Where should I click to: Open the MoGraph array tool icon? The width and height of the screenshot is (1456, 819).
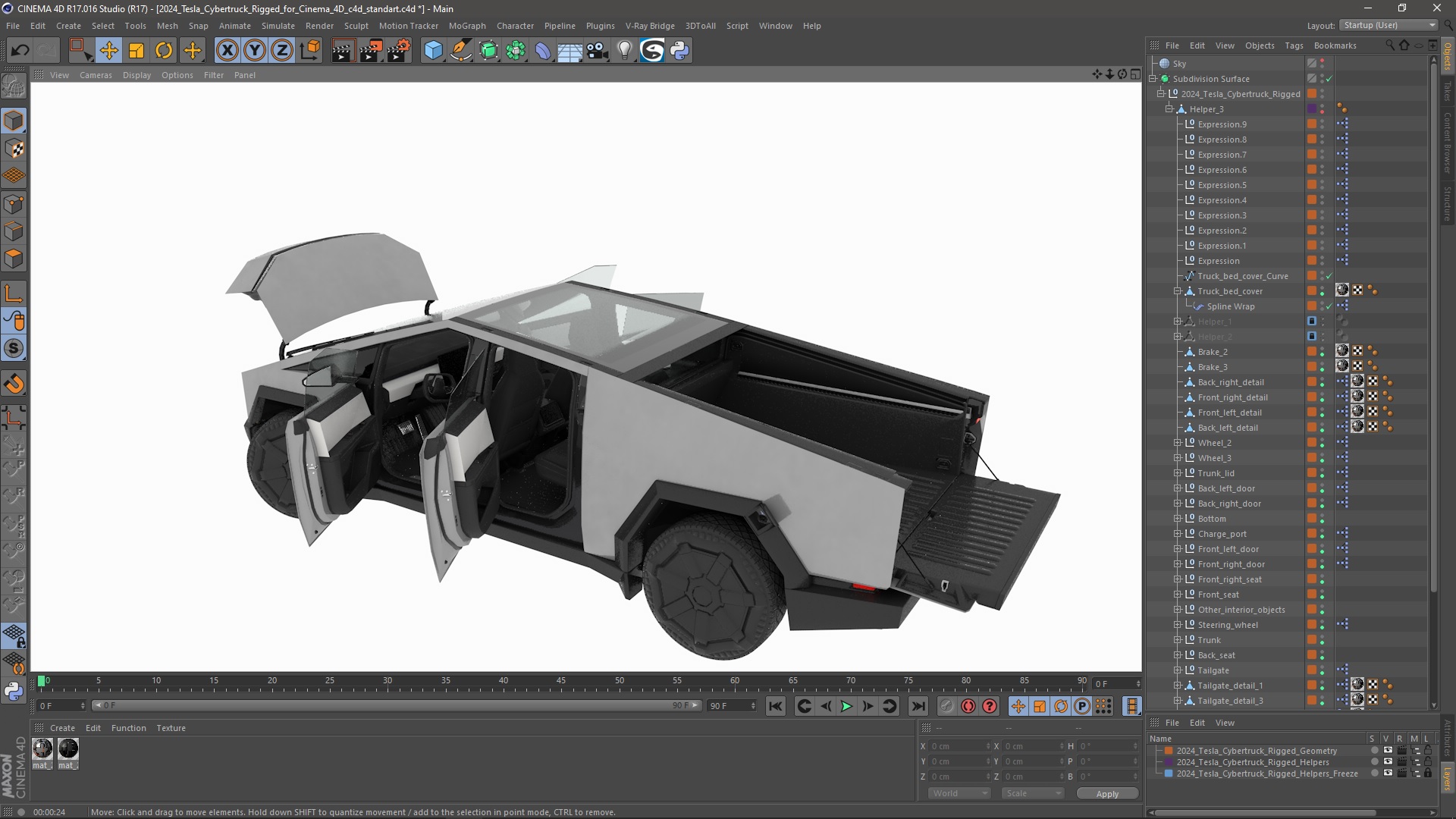coord(516,51)
